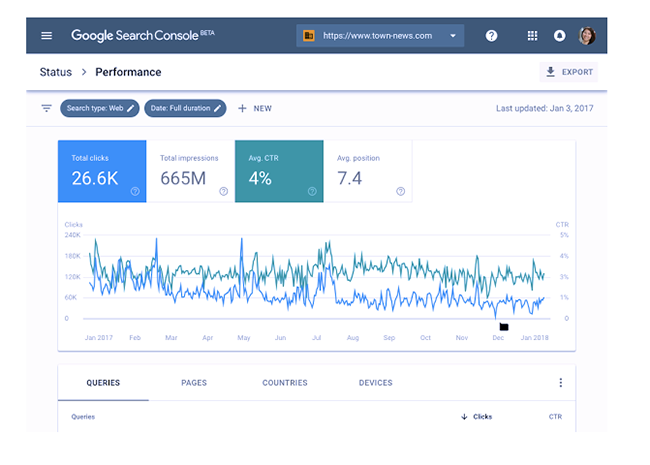Click the 665M impressions value
The height and width of the screenshot is (465, 650).
[x=183, y=179]
